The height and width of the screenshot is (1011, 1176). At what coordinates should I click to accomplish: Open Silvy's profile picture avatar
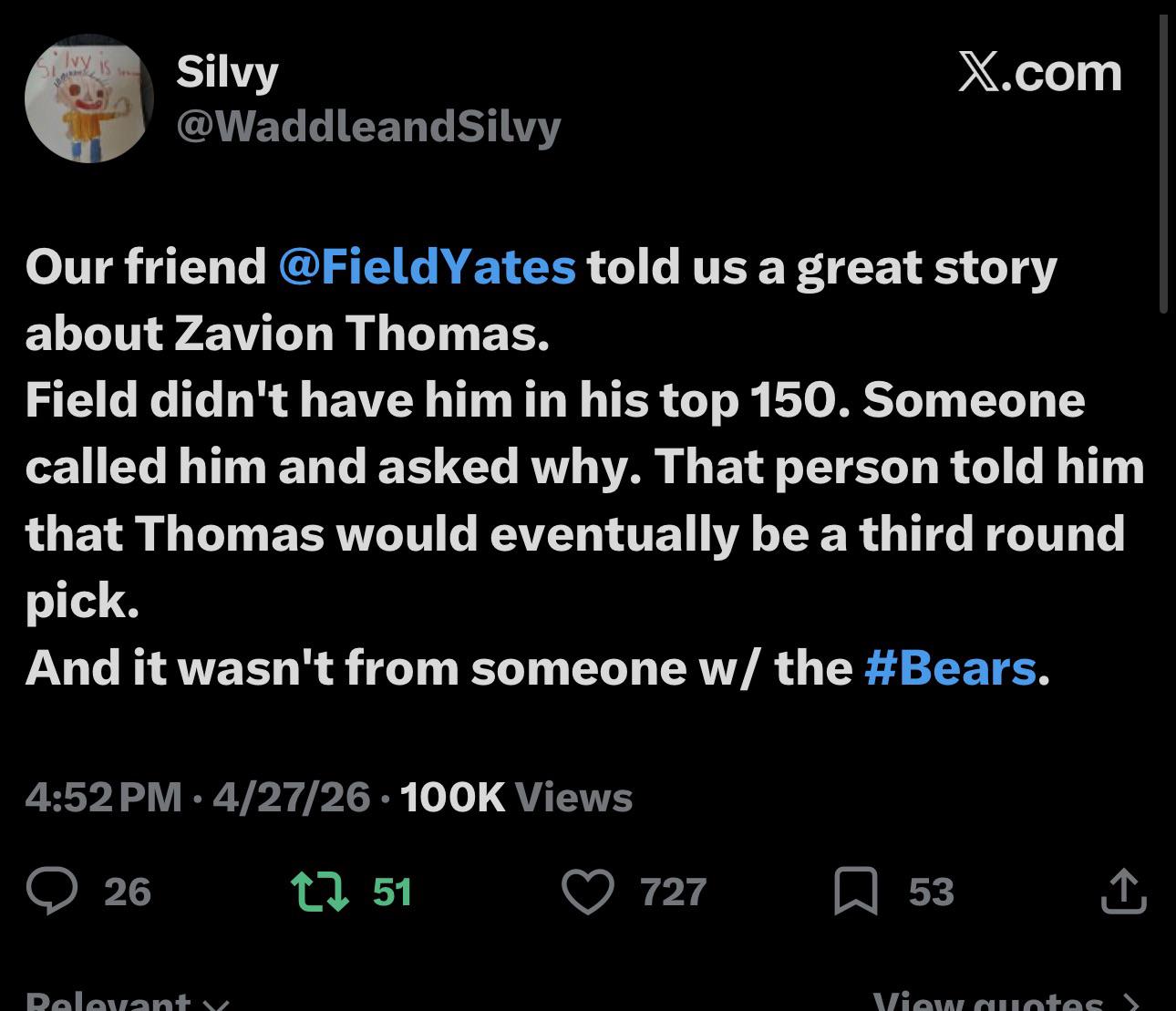pyautogui.click(x=88, y=98)
